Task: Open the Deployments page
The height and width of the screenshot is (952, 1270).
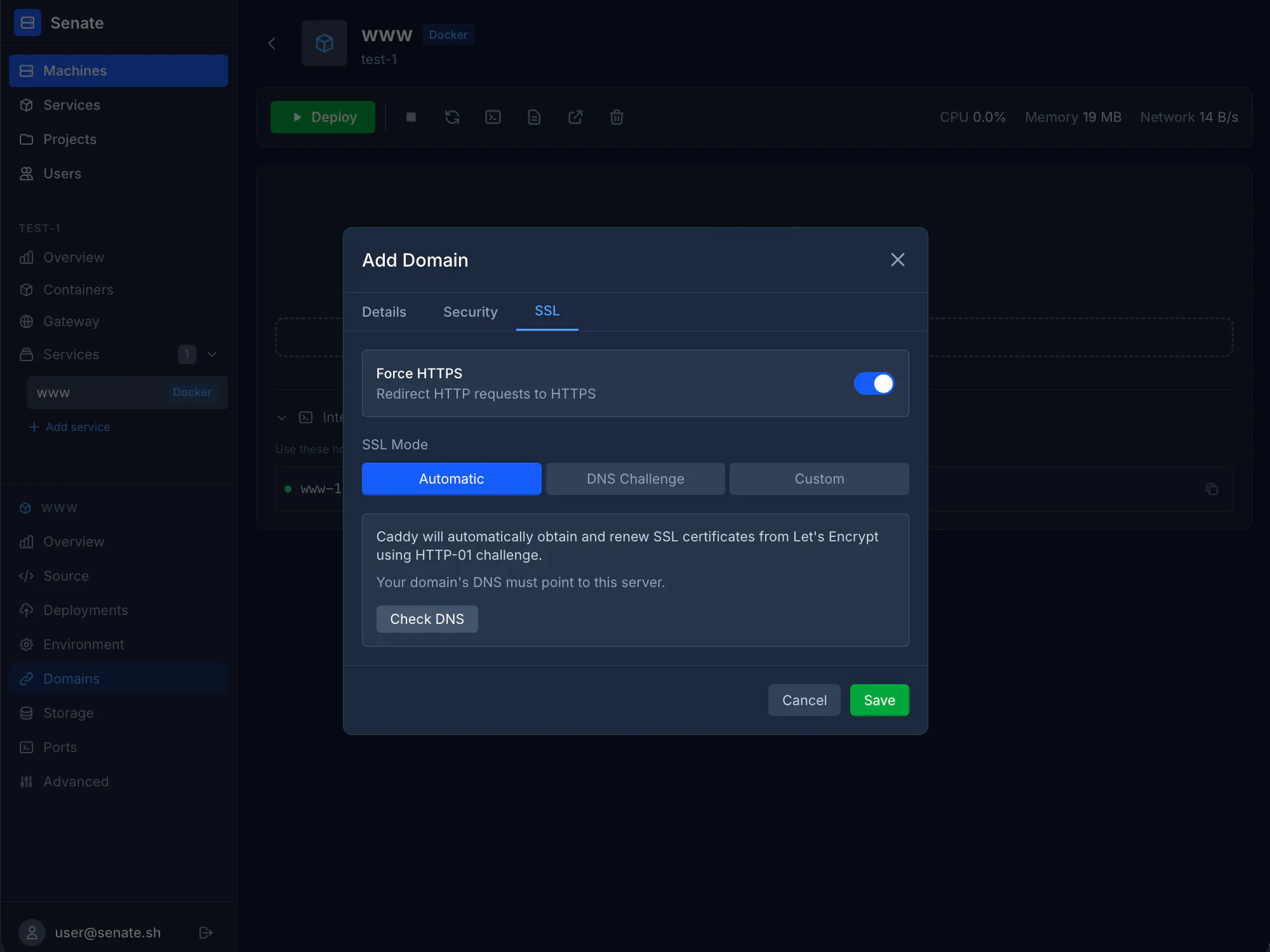Action: (118, 610)
